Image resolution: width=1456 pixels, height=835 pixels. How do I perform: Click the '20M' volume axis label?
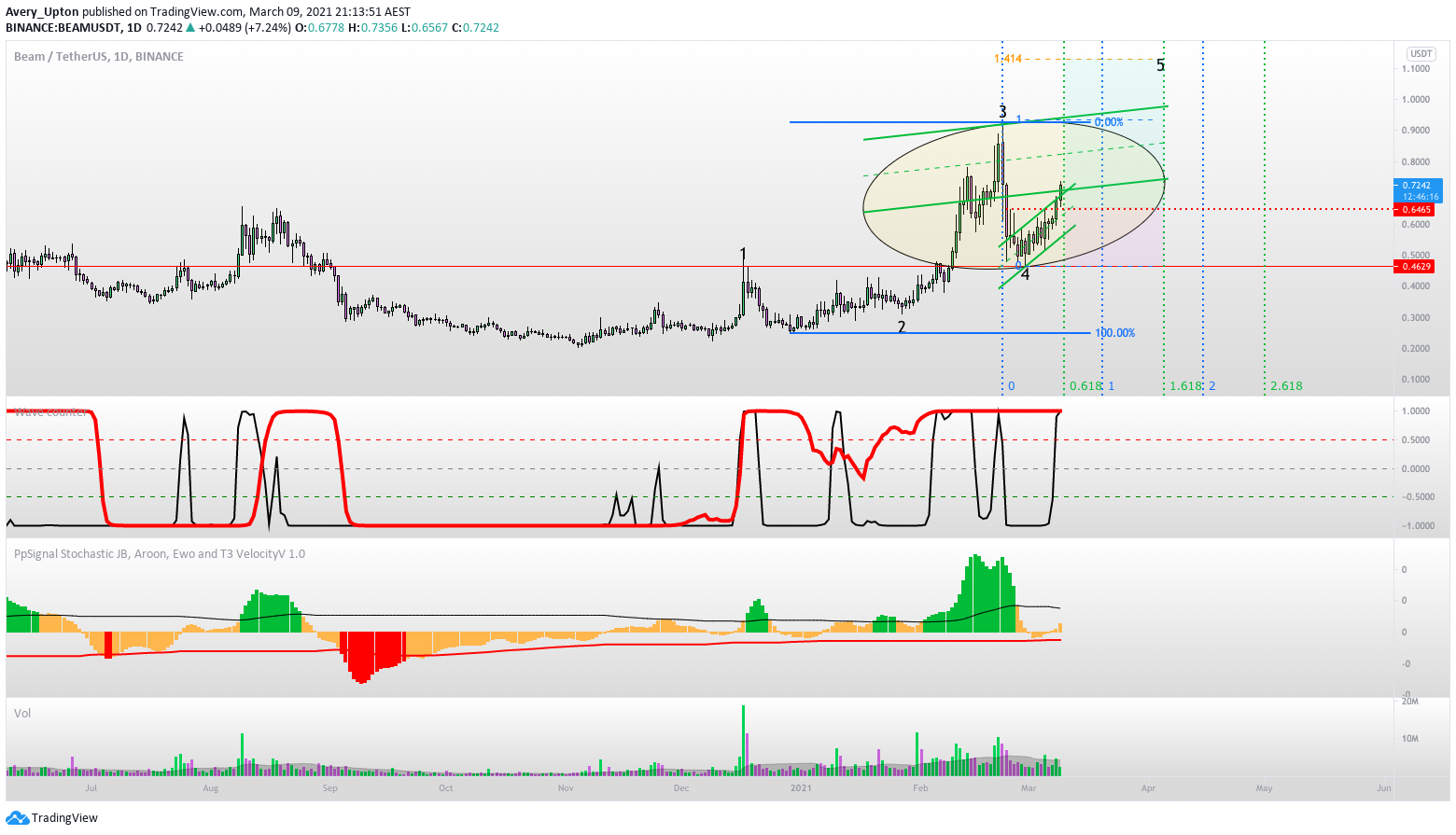tap(1410, 702)
